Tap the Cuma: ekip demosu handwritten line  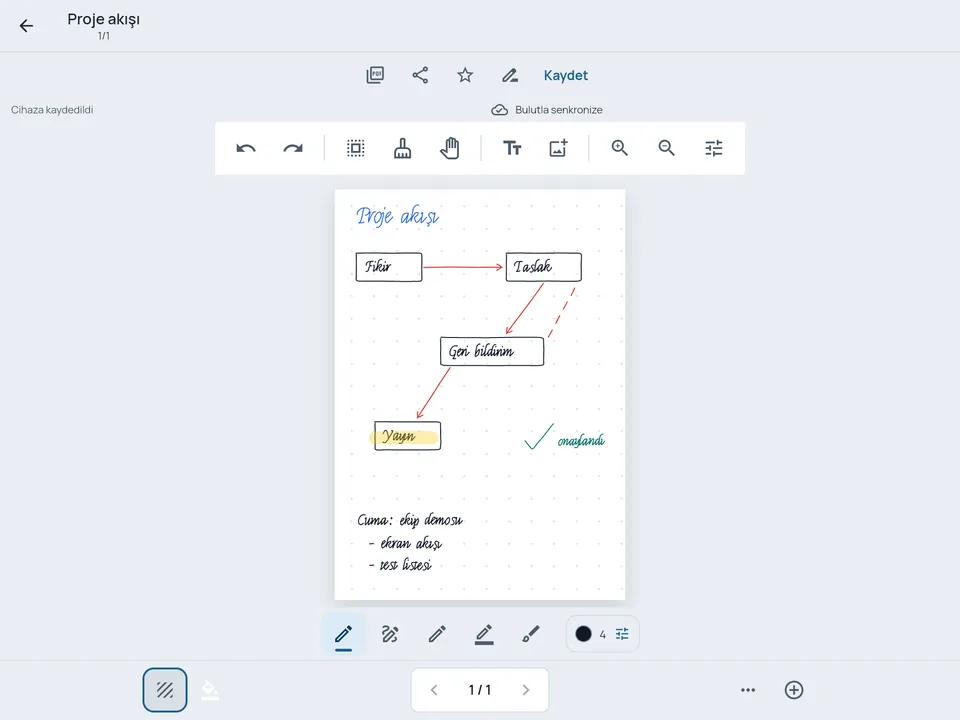pyautogui.click(x=410, y=520)
